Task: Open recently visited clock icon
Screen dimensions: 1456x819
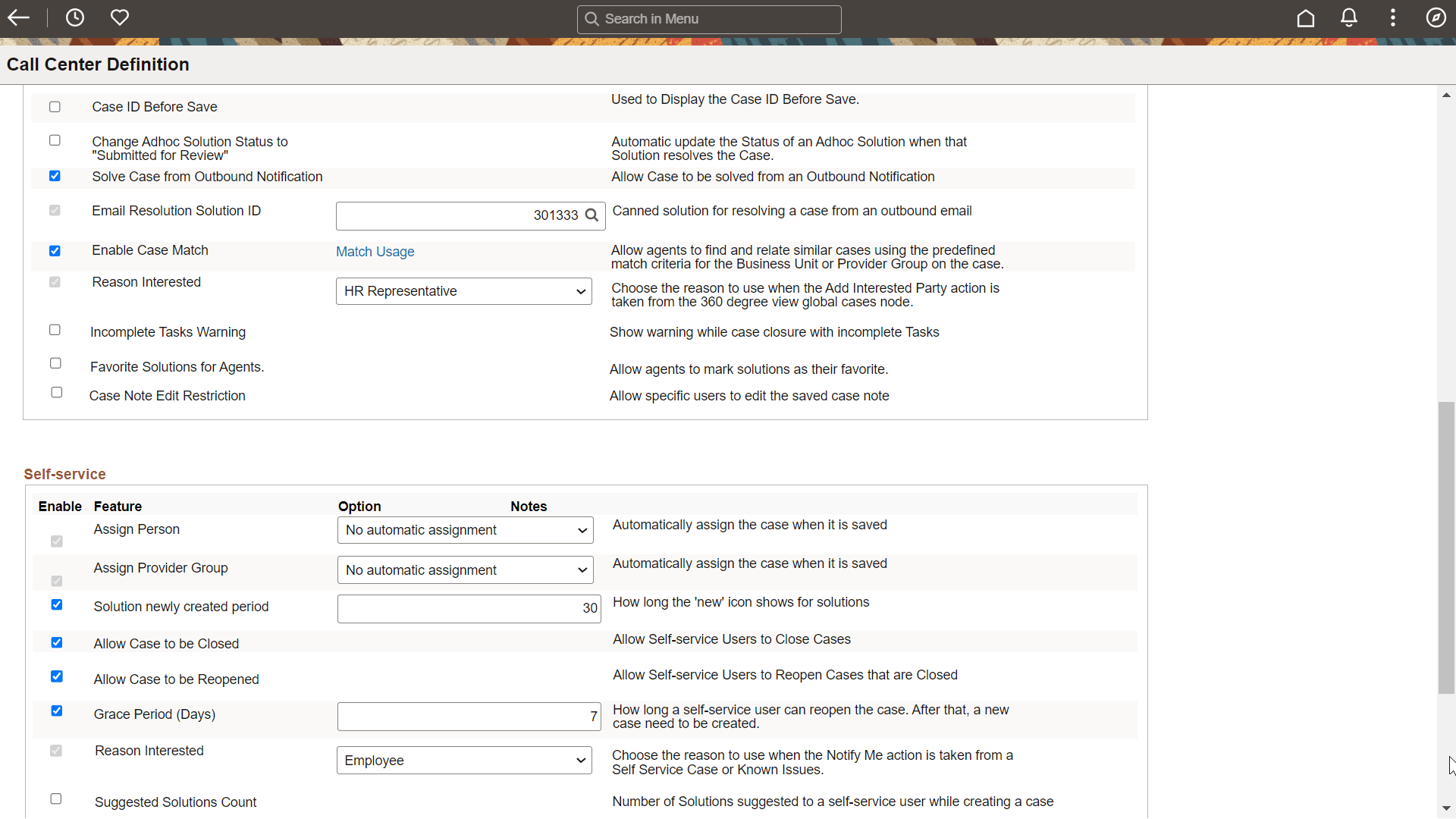Action: (75, 18)
